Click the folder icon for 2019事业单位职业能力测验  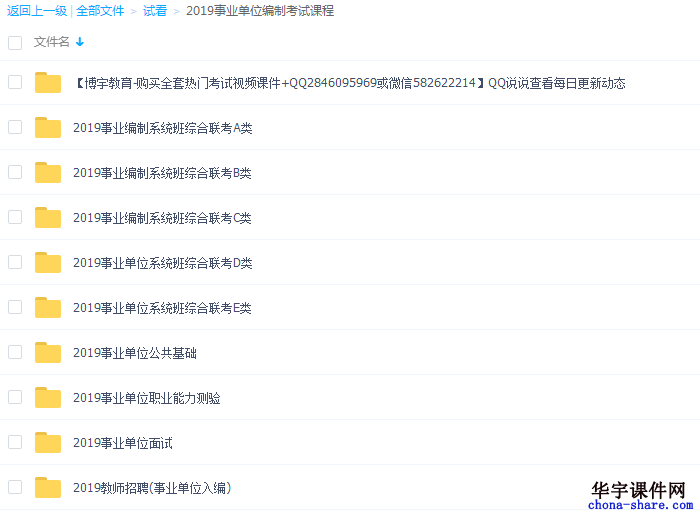tap(48, 397)
